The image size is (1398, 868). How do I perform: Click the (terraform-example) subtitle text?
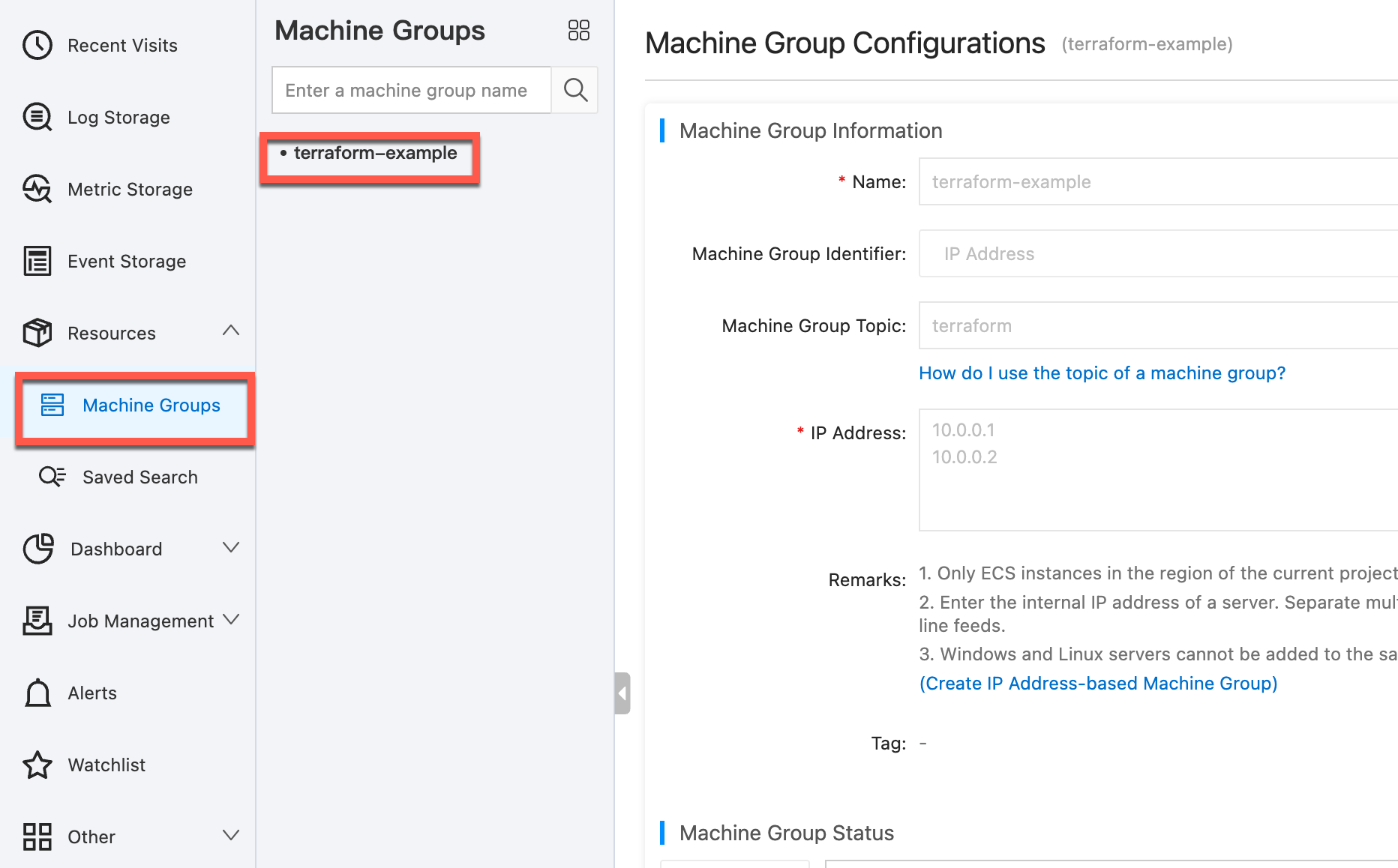(x=1147, y=44)
